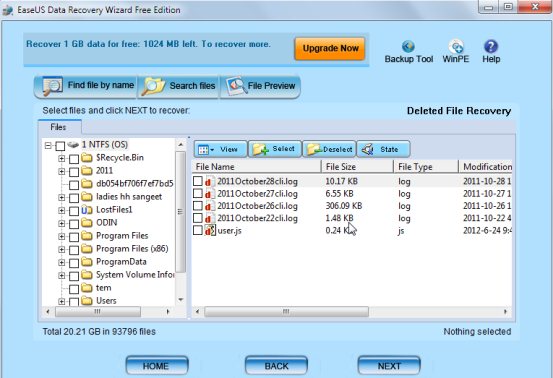This screenshot has width=553, height=378.
Task: Expand the $Recycle.Bin folder node
Action: (62, 158)
